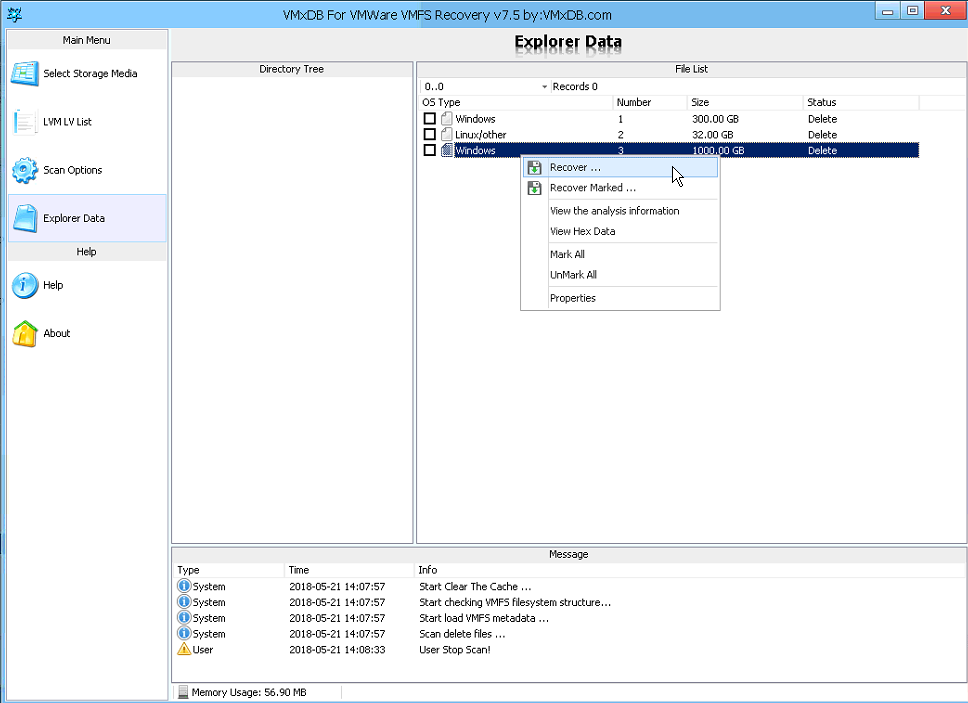968x703 pixels.
Task: Click the warning icon on User message row
Action: pyautogui.click(x=184, y=649)
